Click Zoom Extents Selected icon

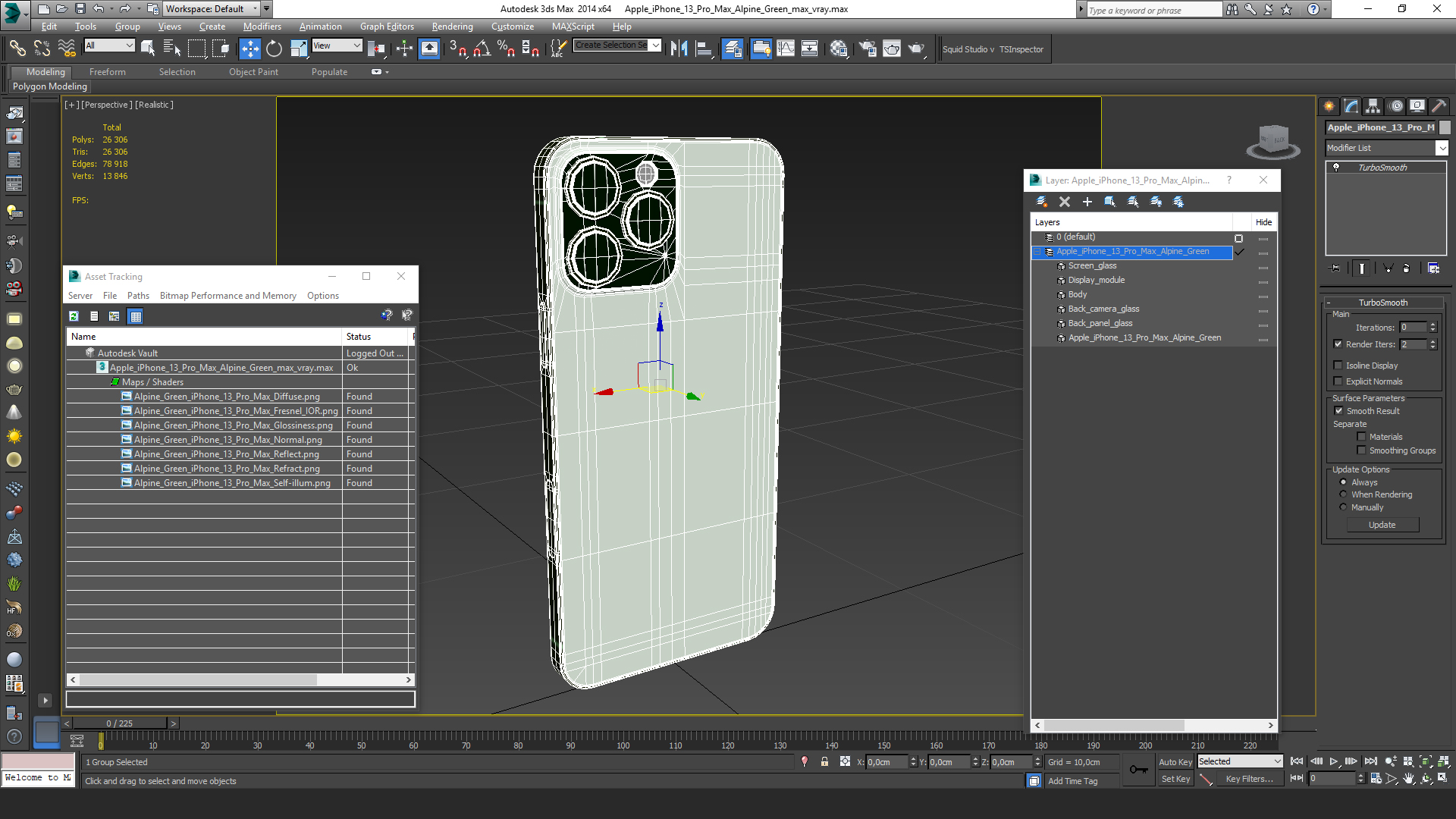click(x=1426, y=761)
